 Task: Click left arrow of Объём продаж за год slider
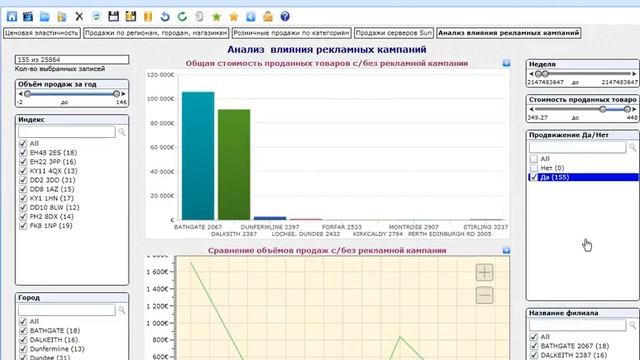20,94
